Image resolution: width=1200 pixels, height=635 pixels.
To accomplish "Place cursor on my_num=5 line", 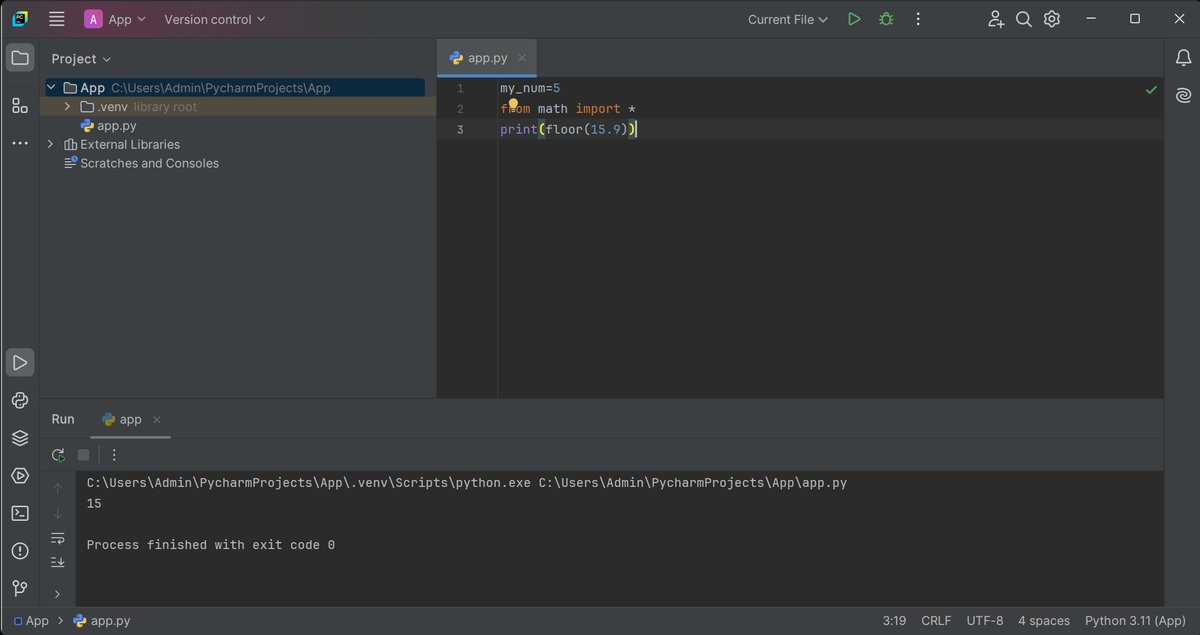I will pos(530,88).
